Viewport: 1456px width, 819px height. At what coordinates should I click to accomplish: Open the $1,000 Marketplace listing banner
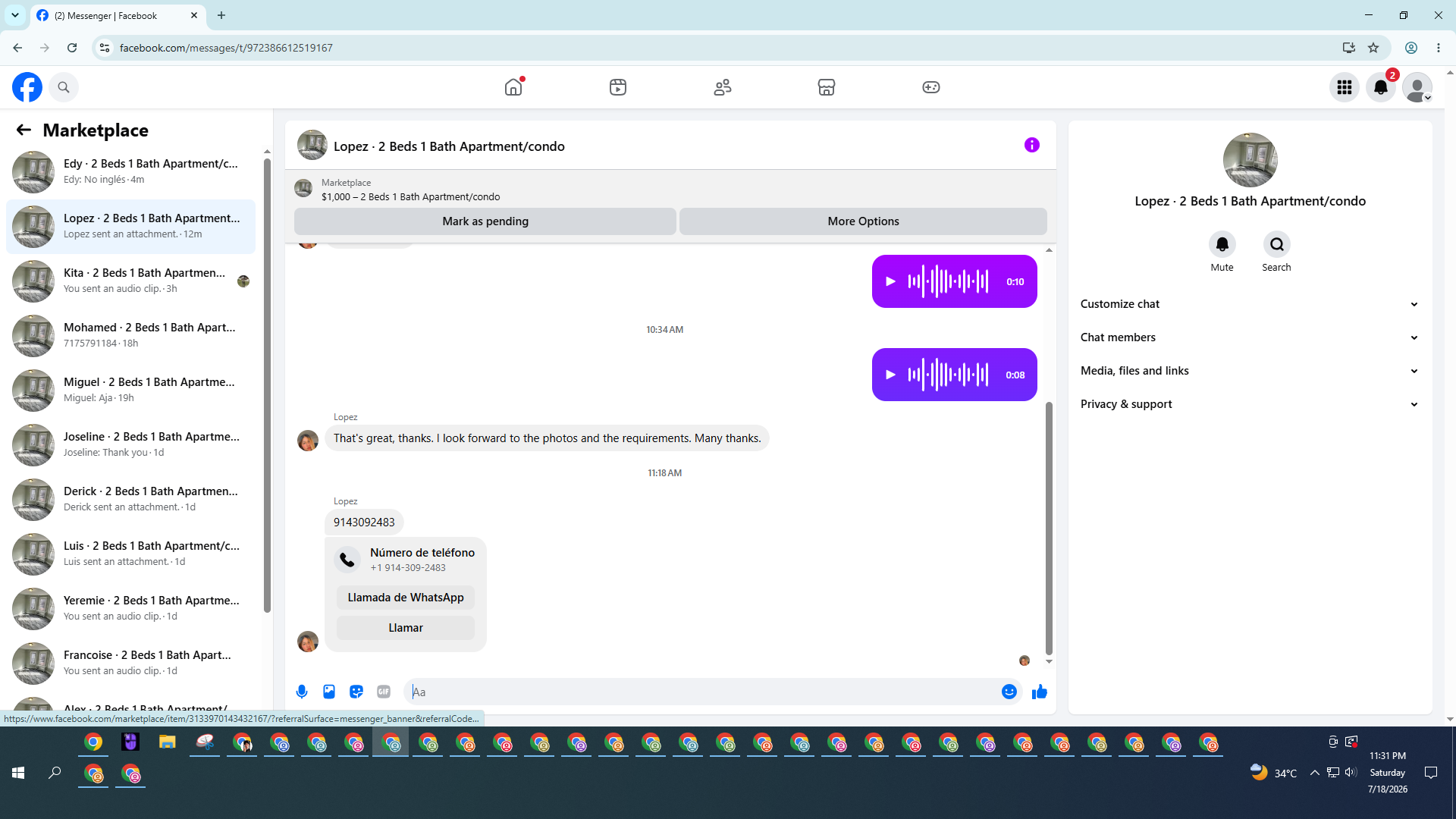(670, 190)
